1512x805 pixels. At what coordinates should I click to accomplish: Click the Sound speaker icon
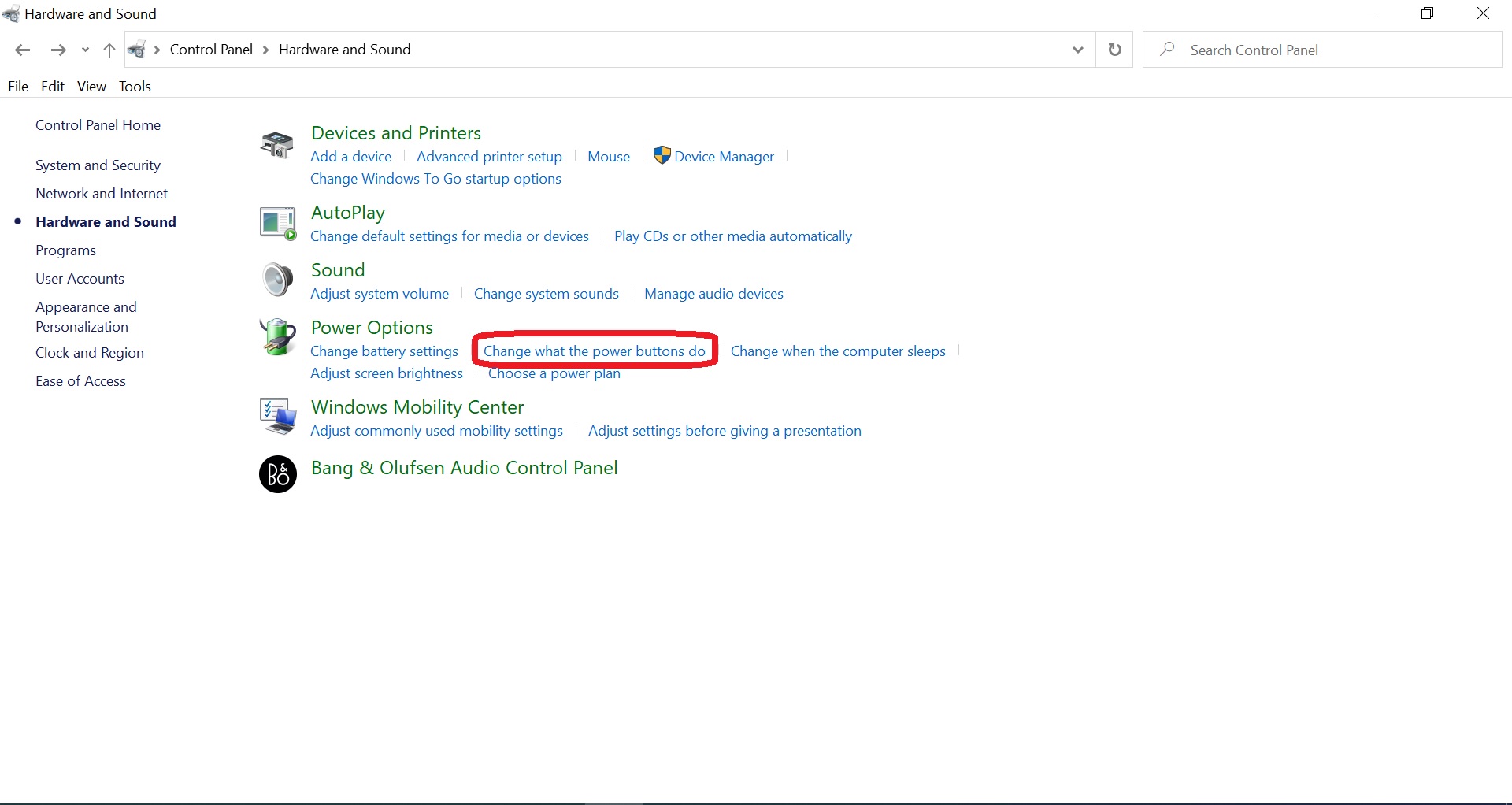[277, 280]
